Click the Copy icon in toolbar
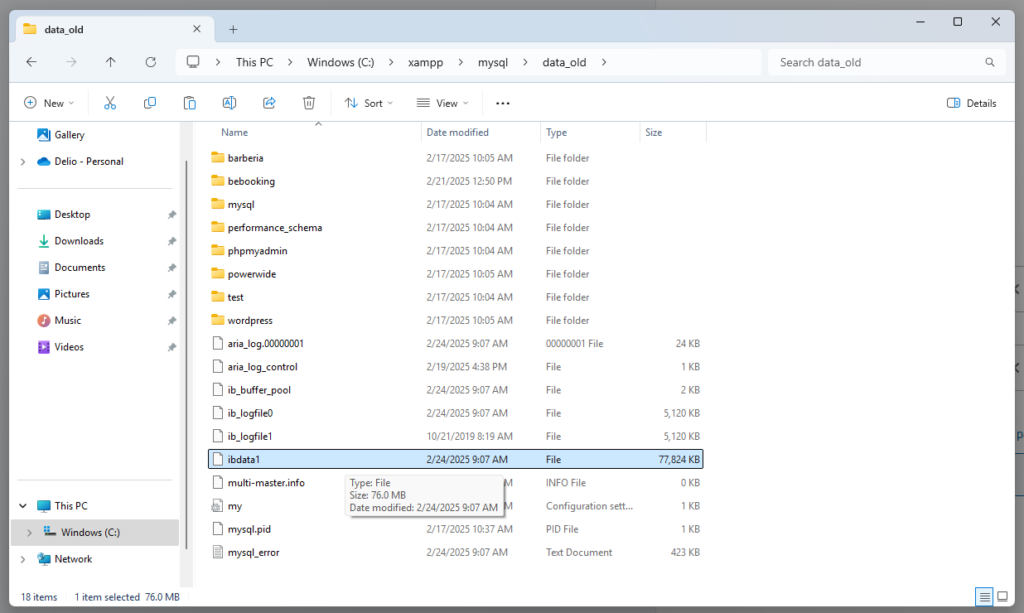 pos(150,103)
